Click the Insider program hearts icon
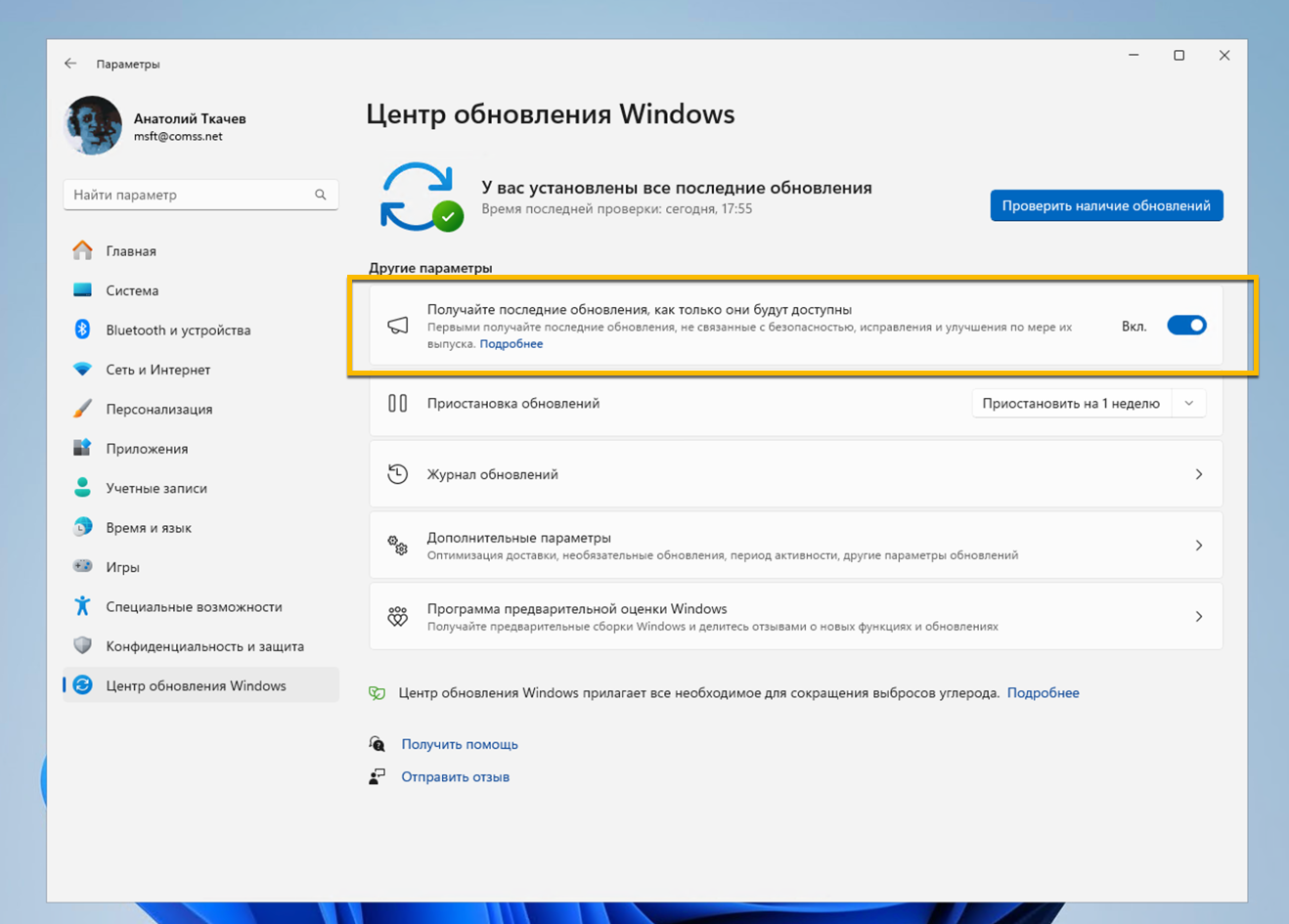 pyautogui.click(x=398, y=617)
